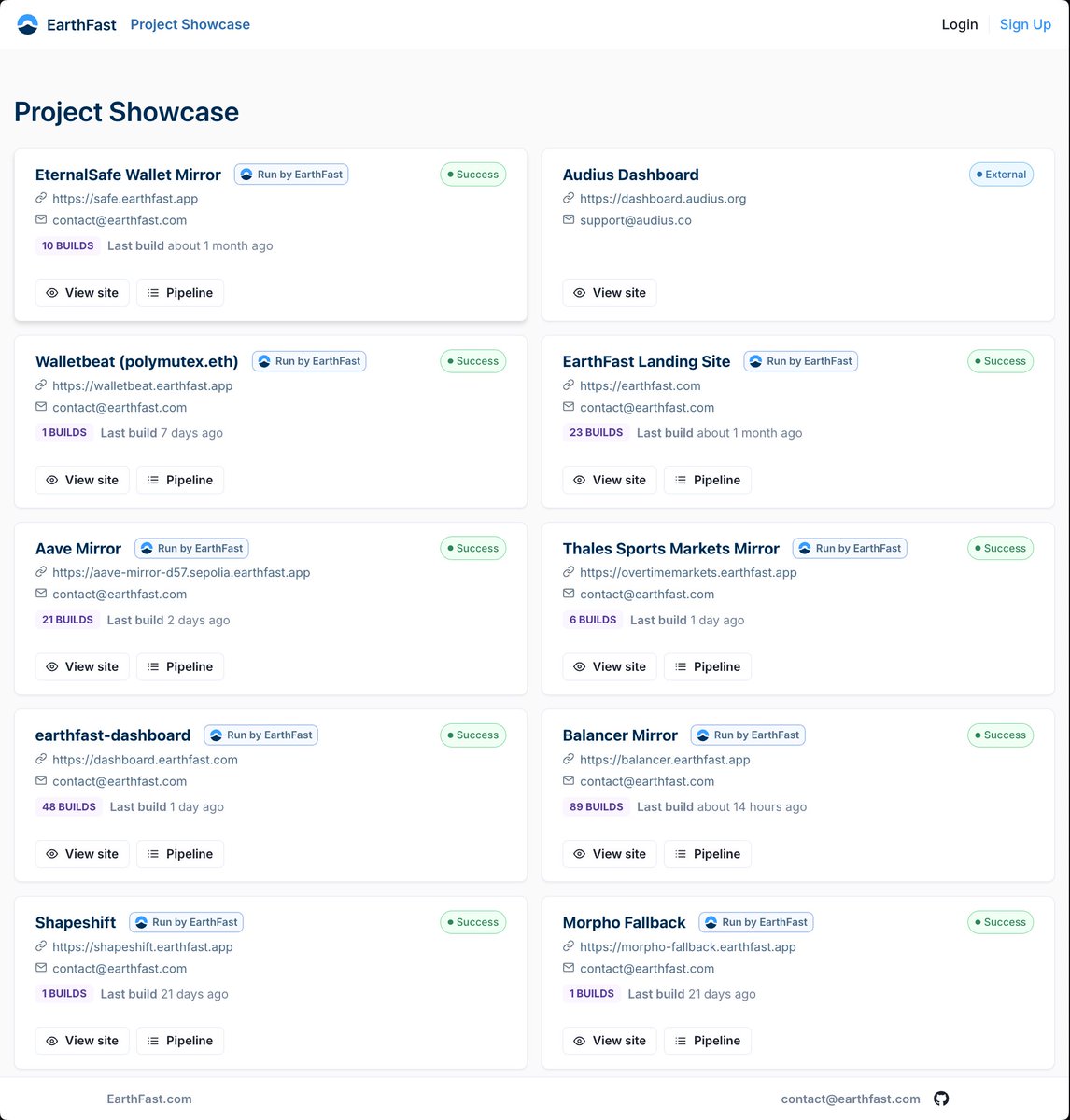
Task: View site for Shapeshift
Action: 82,1041
